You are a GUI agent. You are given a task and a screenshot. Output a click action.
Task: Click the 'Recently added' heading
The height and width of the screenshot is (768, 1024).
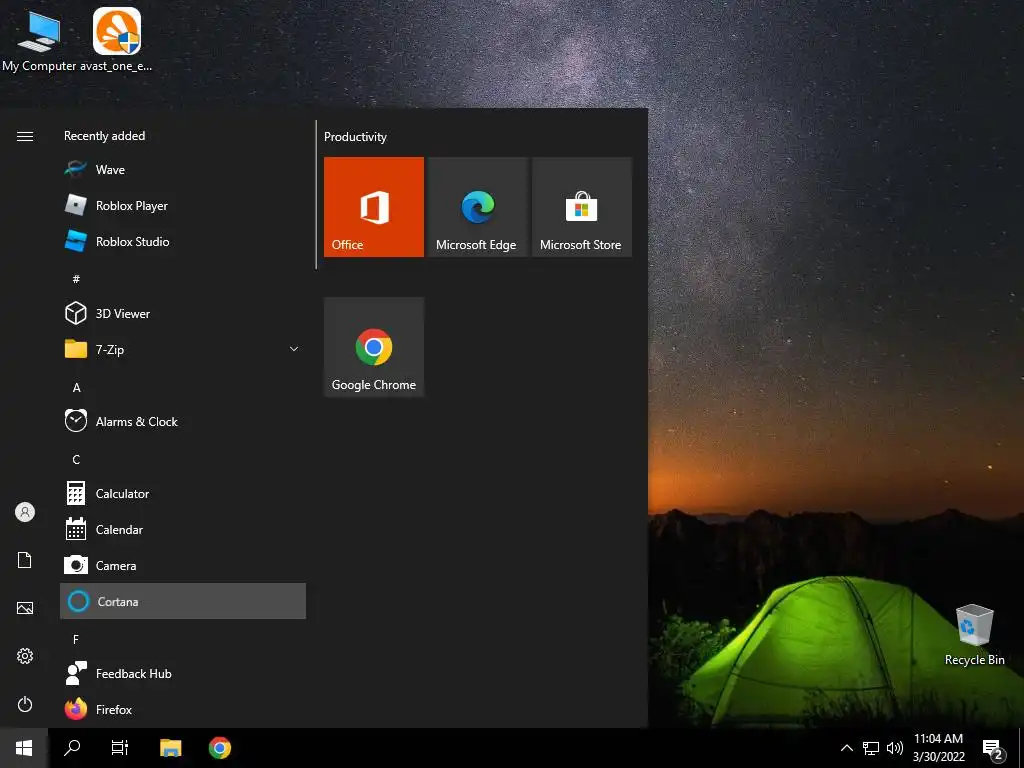(104, 136)
